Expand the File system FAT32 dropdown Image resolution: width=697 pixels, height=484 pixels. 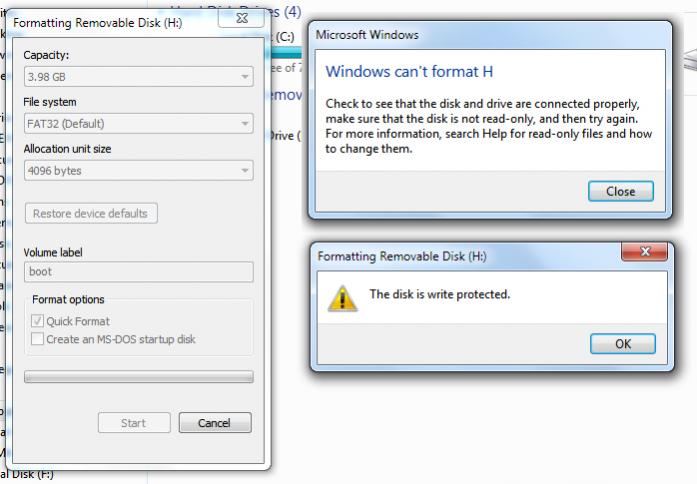pyautogui.click(x=139, y=124)
